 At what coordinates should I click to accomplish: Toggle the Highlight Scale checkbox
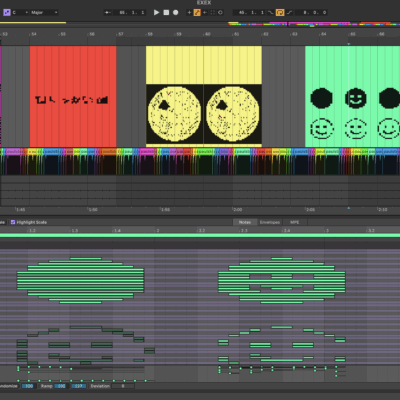click(13, 222)
